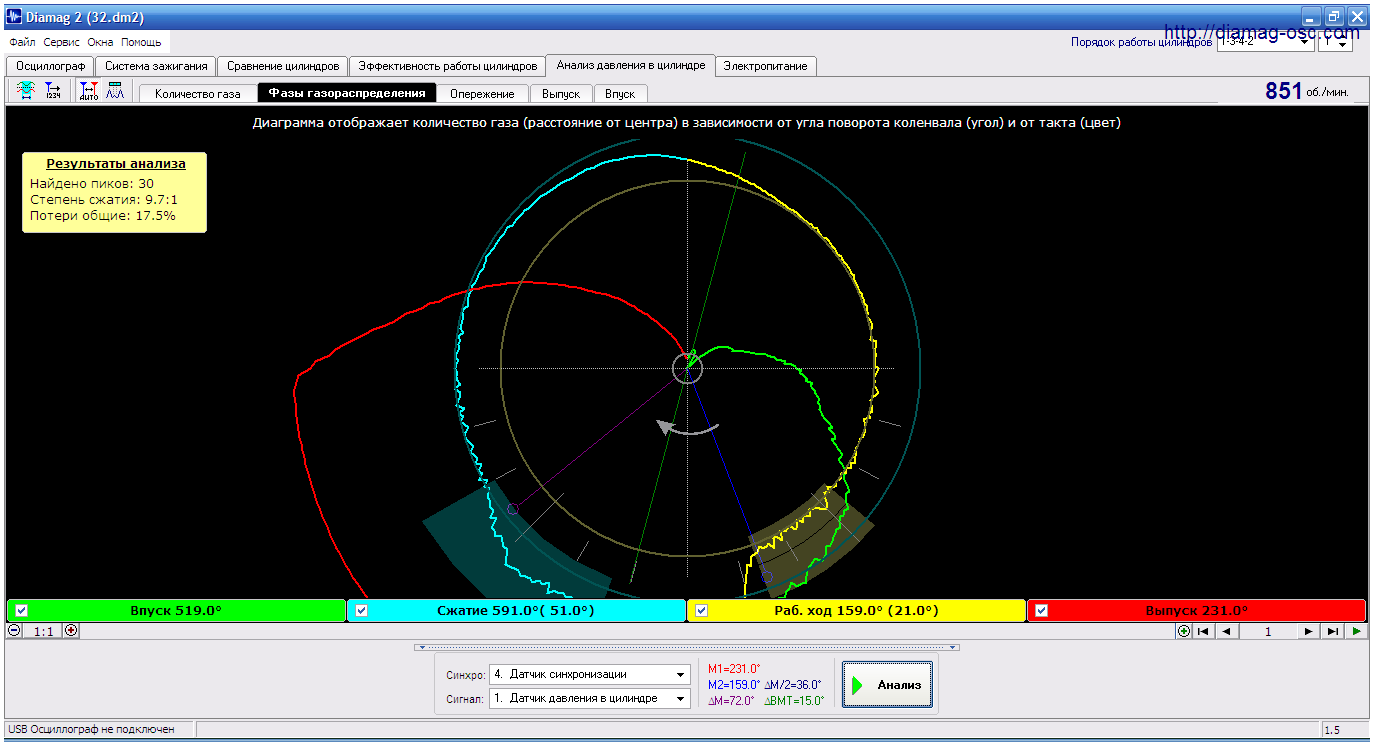Toggle the Раб. ход 159.0° checkbox
The image size is (1374, 742).
click(x=701, y=611)
